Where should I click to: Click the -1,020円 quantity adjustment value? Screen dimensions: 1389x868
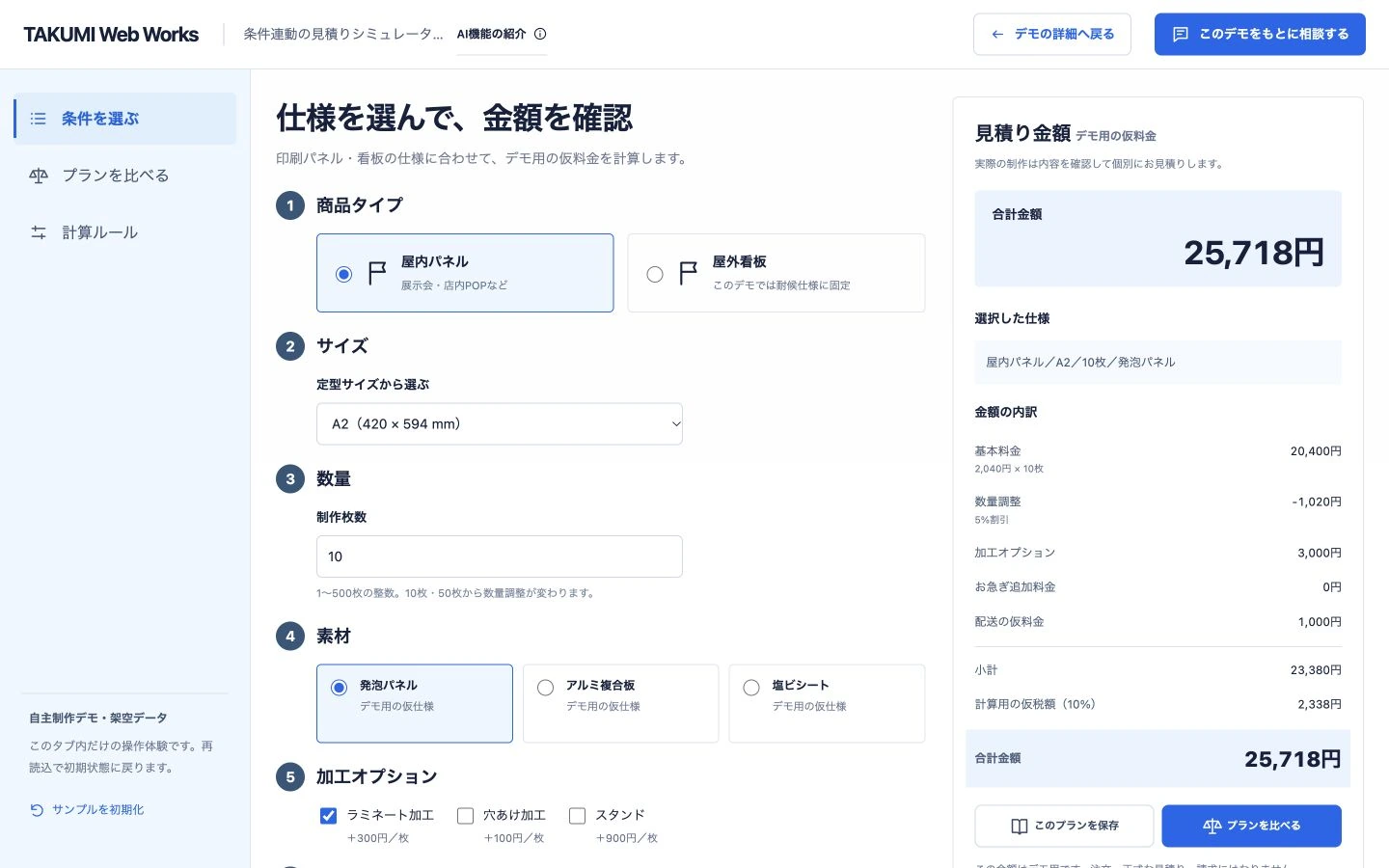click(x=1317, y=502)
